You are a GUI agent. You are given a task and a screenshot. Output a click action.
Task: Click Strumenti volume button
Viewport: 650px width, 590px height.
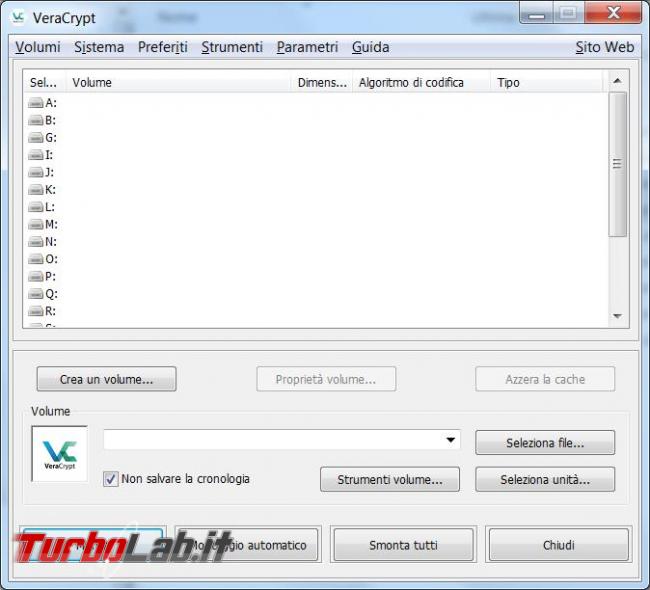click(x=390, y=480)
